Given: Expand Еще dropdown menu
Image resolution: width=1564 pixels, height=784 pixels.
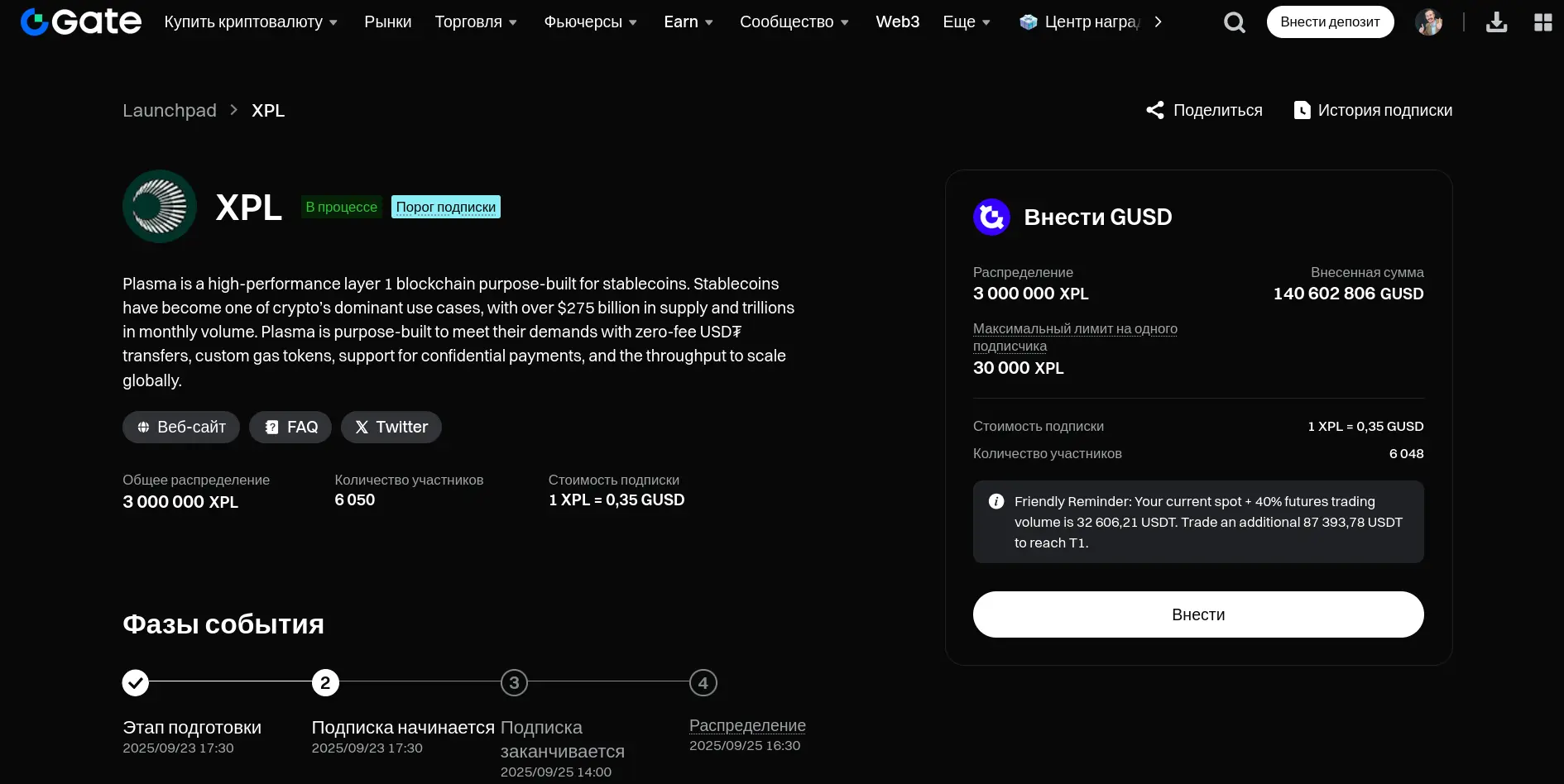Looking at the screenshot, I should pos(967,22).
